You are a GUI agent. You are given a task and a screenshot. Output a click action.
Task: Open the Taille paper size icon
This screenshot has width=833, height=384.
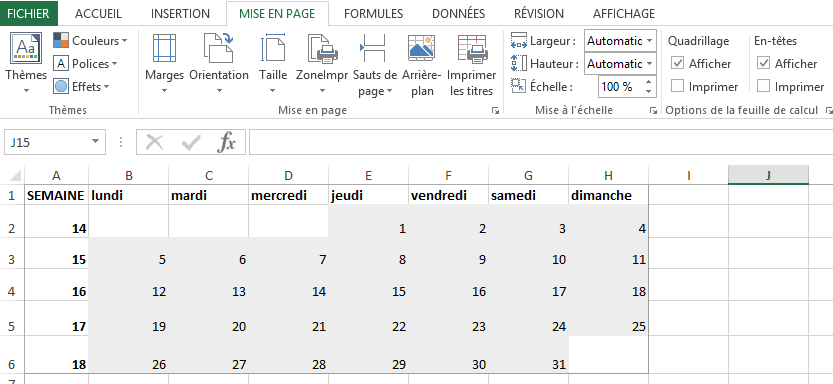click(273, 48)
